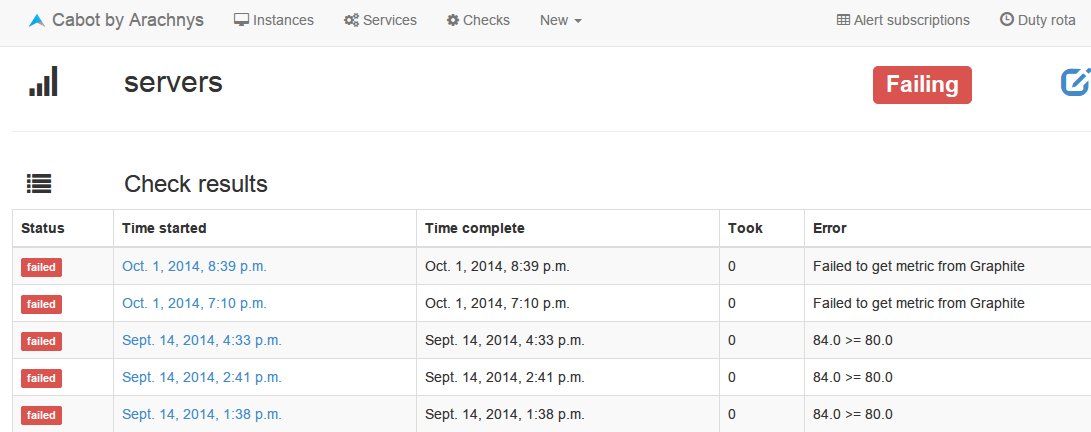The image size is (1091, 432).
Task: Open the Oct. 1, 2014, 7:10 p.m. result
Action: (x=194, y=303)
